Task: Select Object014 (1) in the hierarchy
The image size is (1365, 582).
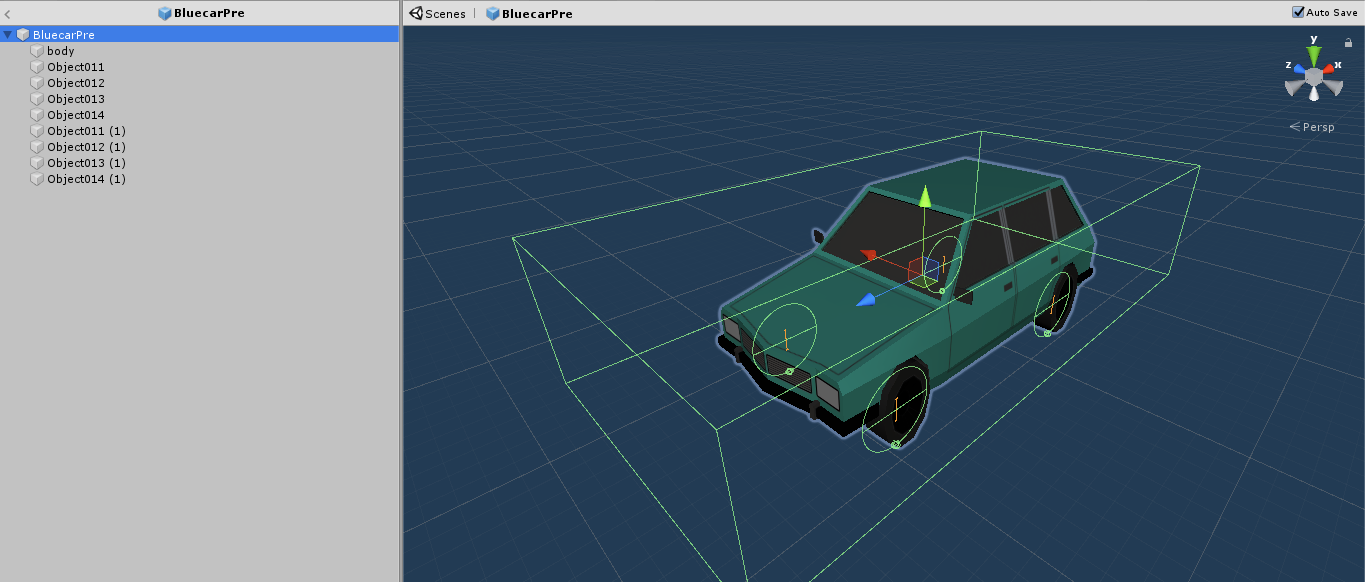Action: [87, 179]
